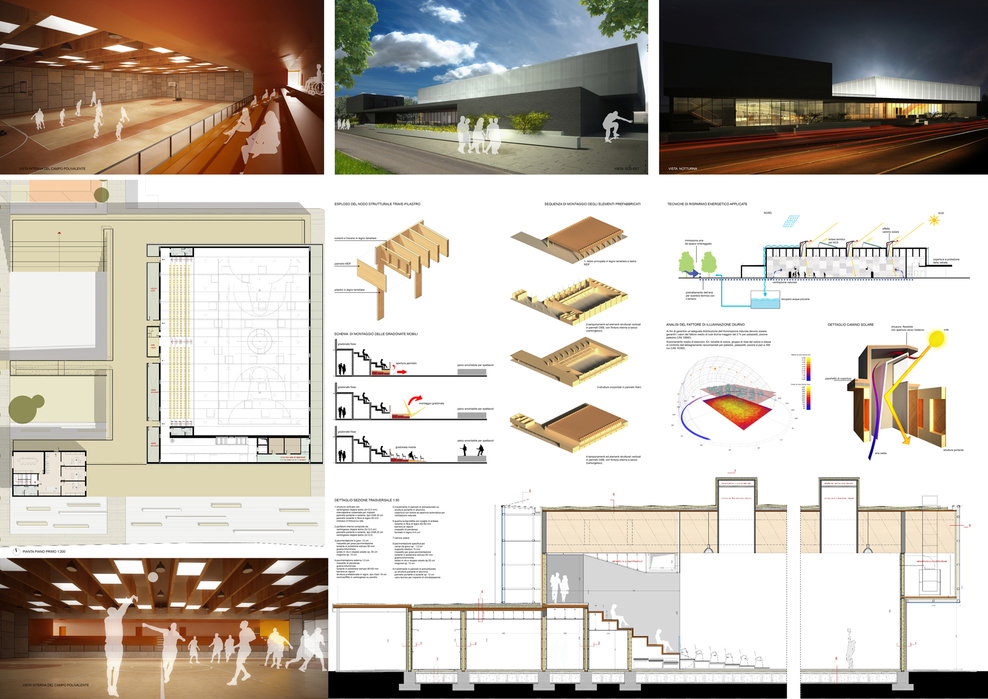Click 'SCHEMA DI MONTAGGIO DELLE GRADONATE MOBILI' heading
This screenshot has width=988, height=699.
click(x=376, y=333)
